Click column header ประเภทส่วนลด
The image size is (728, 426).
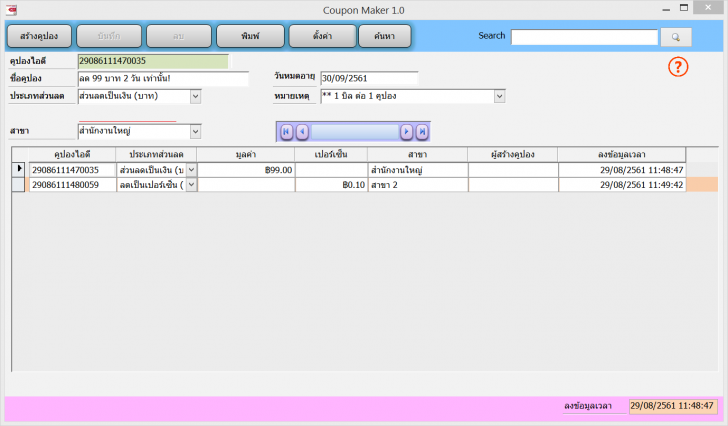pos(156,155)
